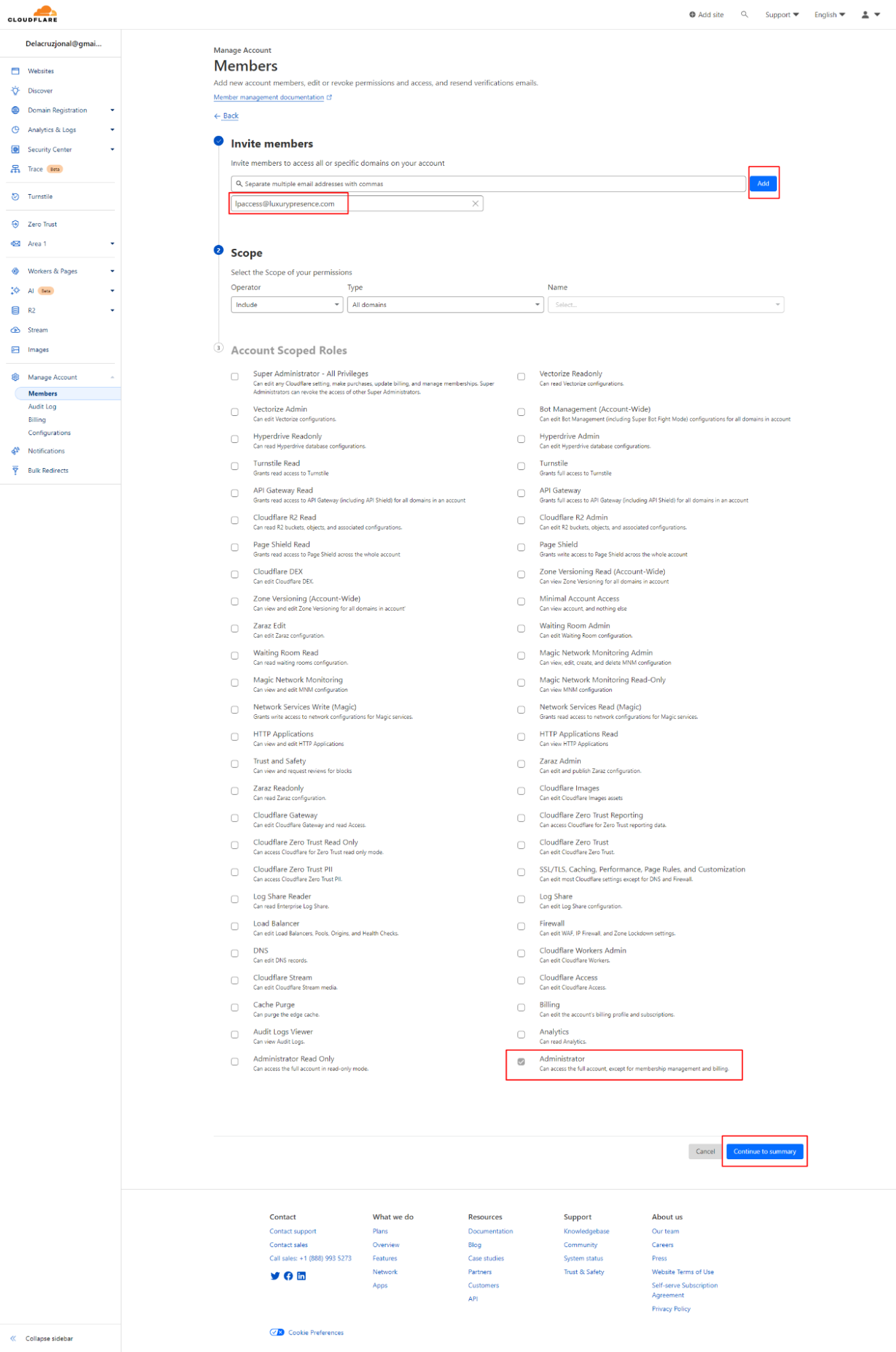Enable the DNS role checkbox

point(235,954)
